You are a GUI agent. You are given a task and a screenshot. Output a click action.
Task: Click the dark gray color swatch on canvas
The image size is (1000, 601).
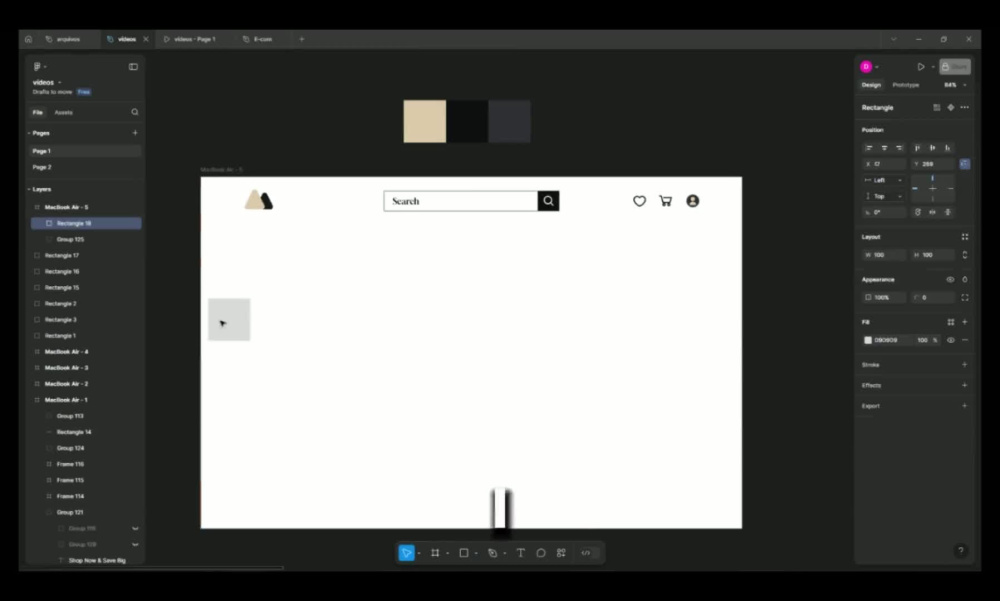(510, 121)
